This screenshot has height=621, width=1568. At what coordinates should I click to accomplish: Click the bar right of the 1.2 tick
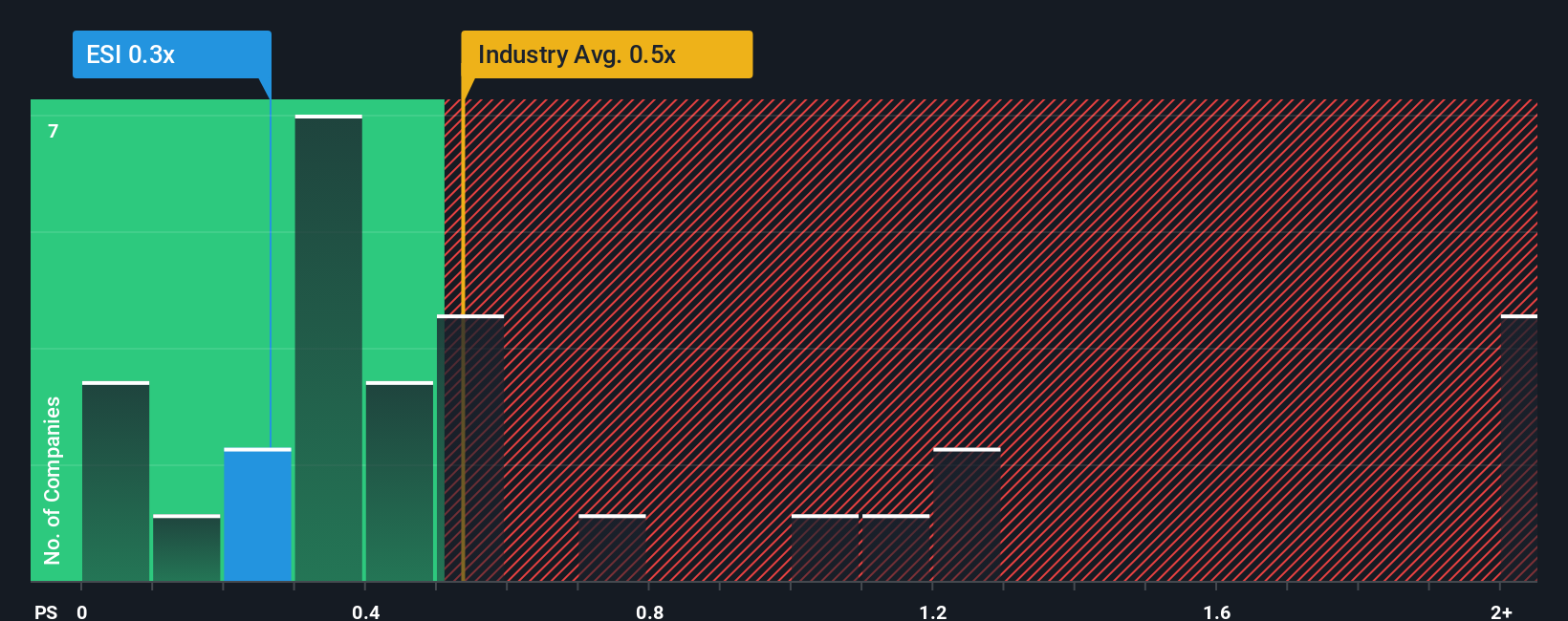point(967,515)
